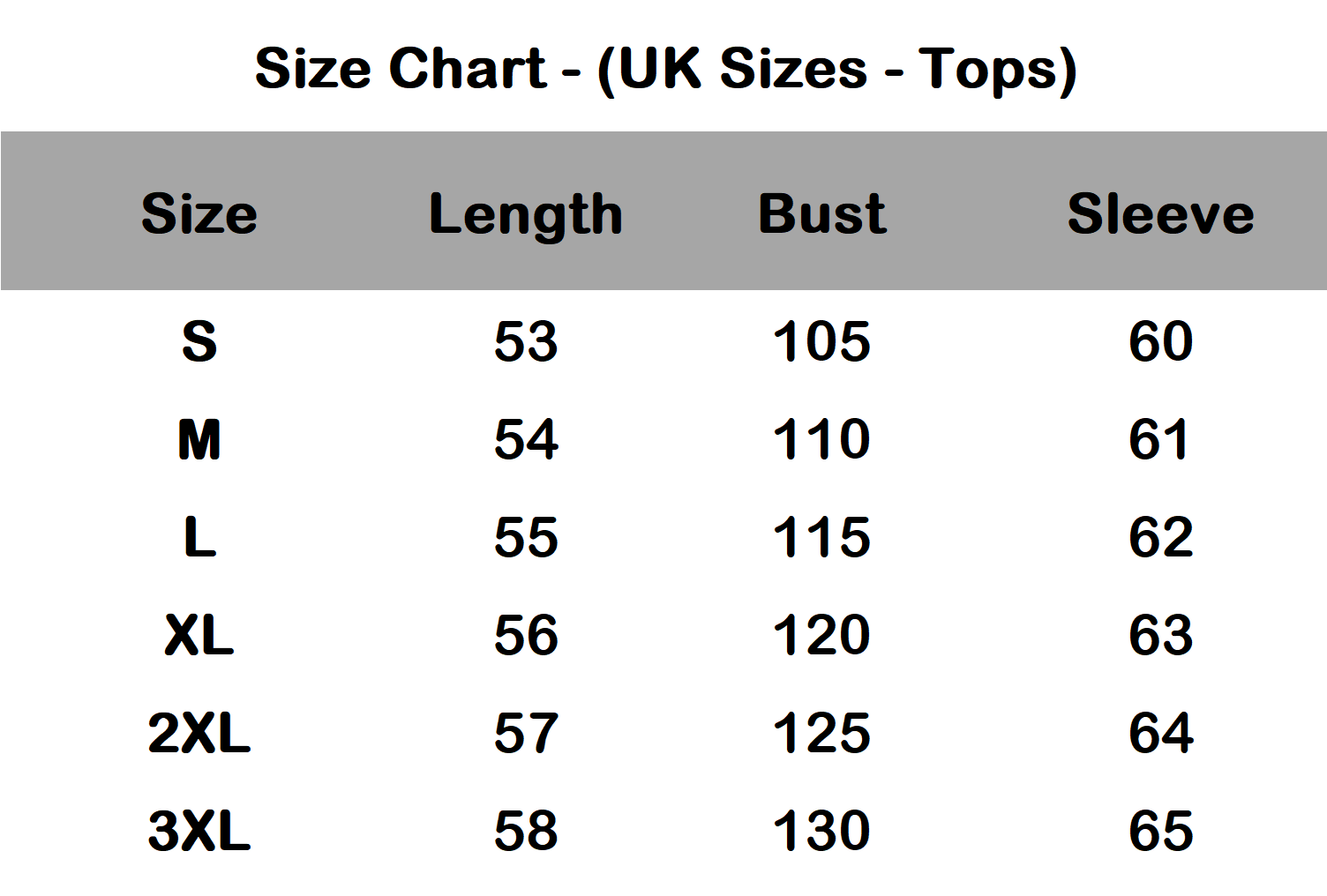Click the 3XL size row label

[199, 832]
